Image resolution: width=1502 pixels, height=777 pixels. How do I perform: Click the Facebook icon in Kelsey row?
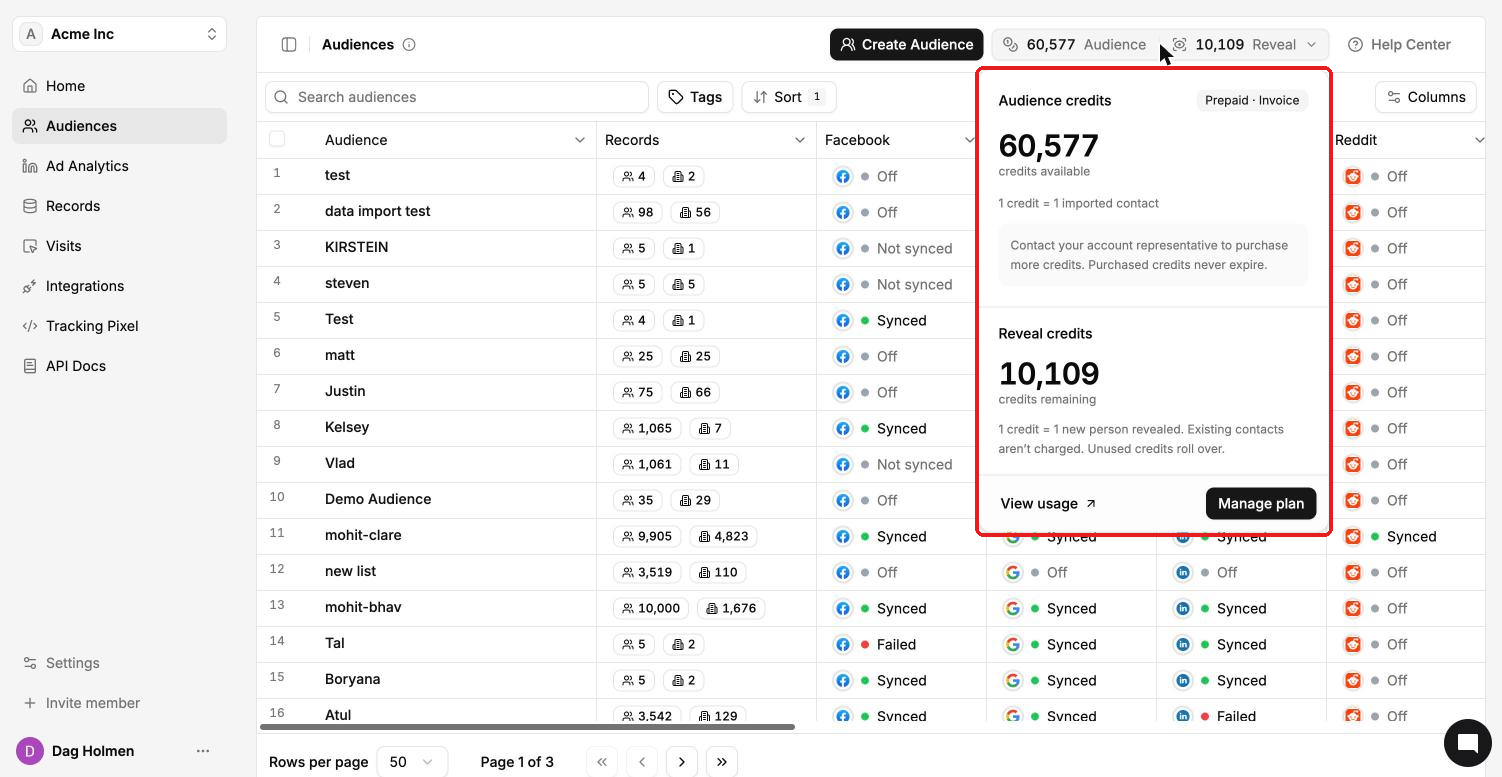[843, 428]
